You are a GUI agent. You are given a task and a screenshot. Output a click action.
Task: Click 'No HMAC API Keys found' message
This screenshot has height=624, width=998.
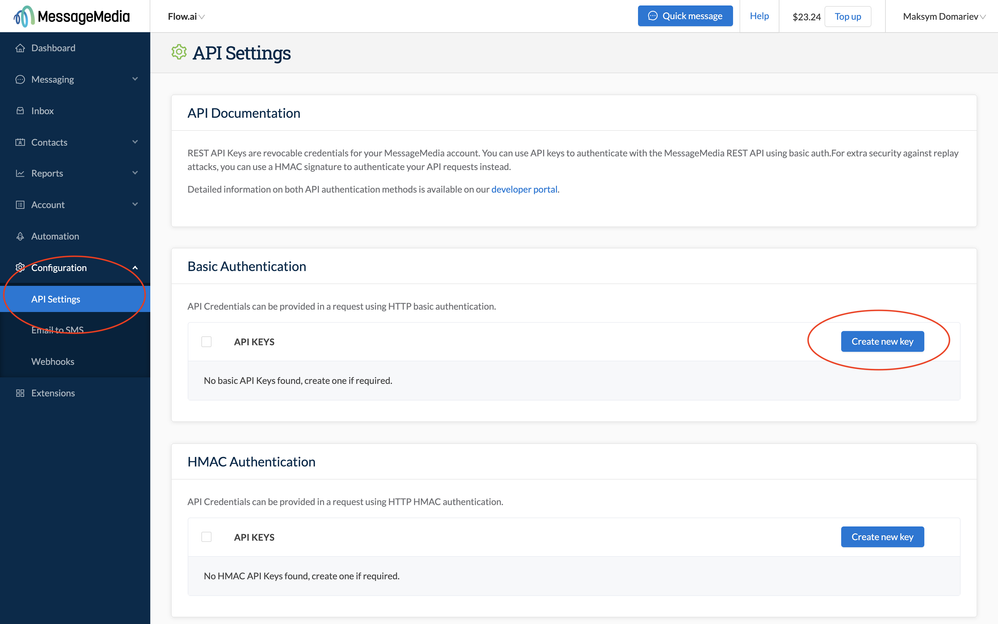302,576
